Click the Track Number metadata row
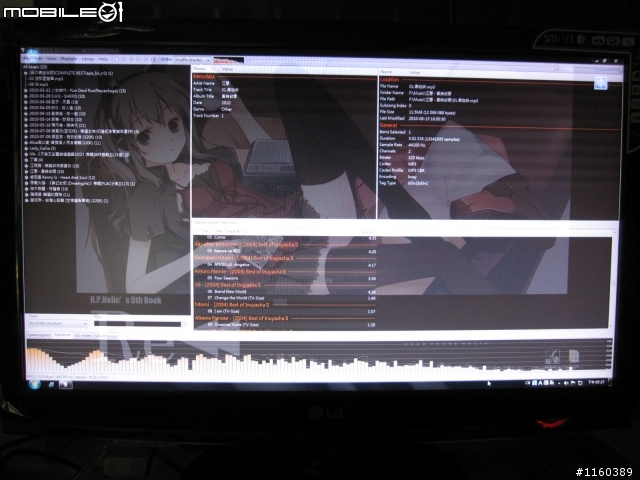Image resolution: width=640 pixels, height=480 pixels. pyautogui.click(x=284, y=116)
